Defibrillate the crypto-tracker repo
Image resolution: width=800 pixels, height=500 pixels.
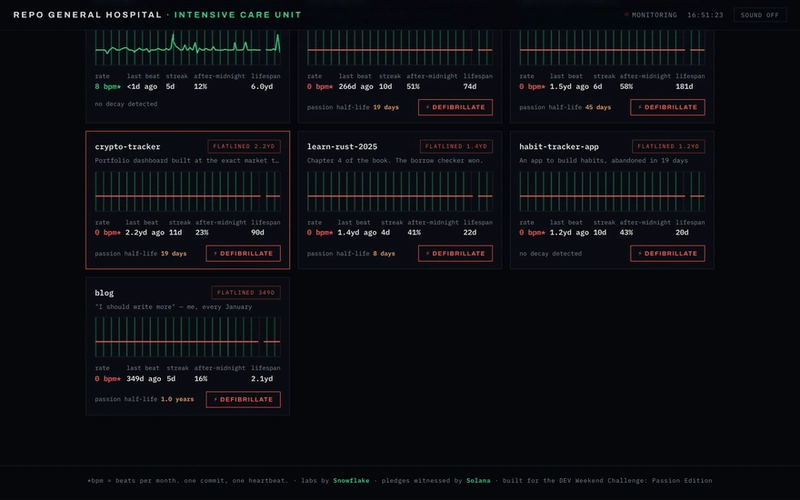point(243,254)
